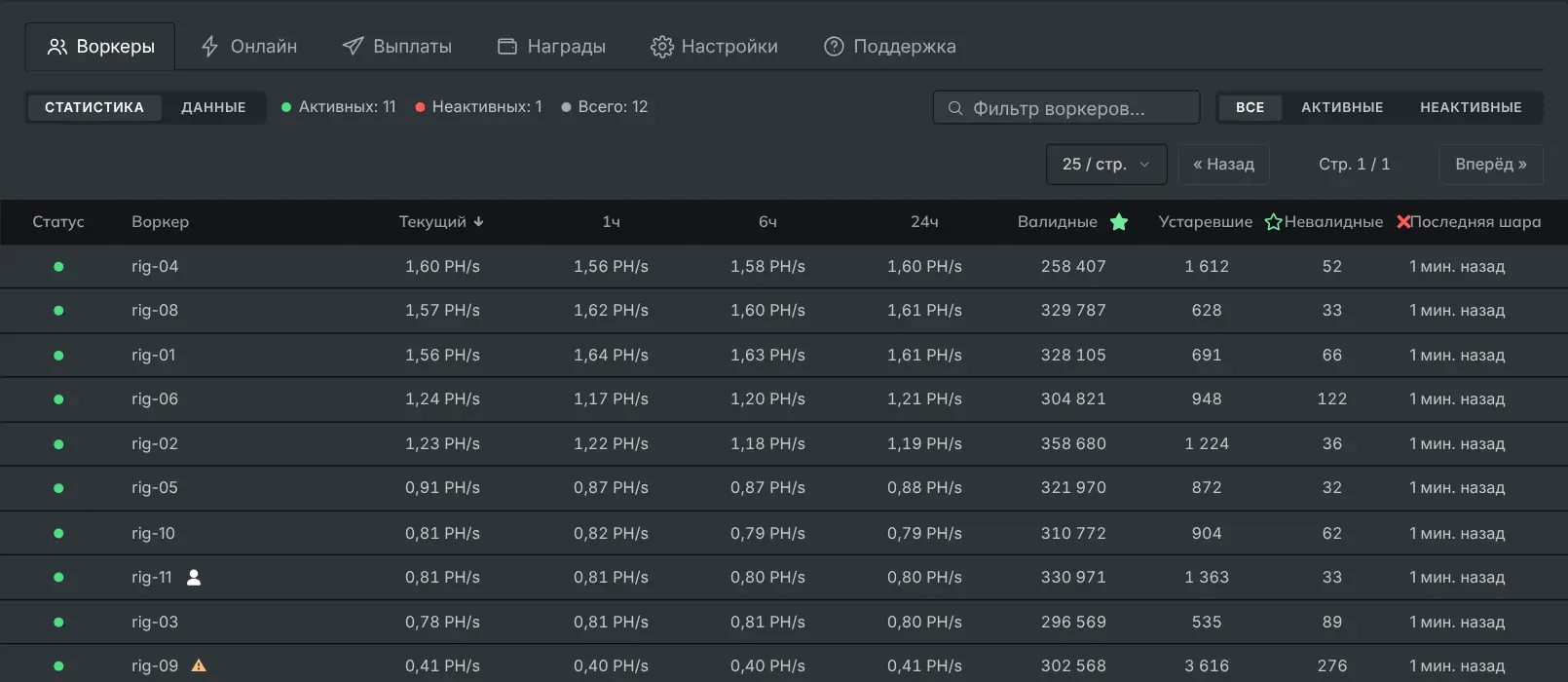Image resolution: width=1568 pixels, height=682 pixels.
Task: Click the paper plane icon beside Выплаты
Action: click(353, 47)
